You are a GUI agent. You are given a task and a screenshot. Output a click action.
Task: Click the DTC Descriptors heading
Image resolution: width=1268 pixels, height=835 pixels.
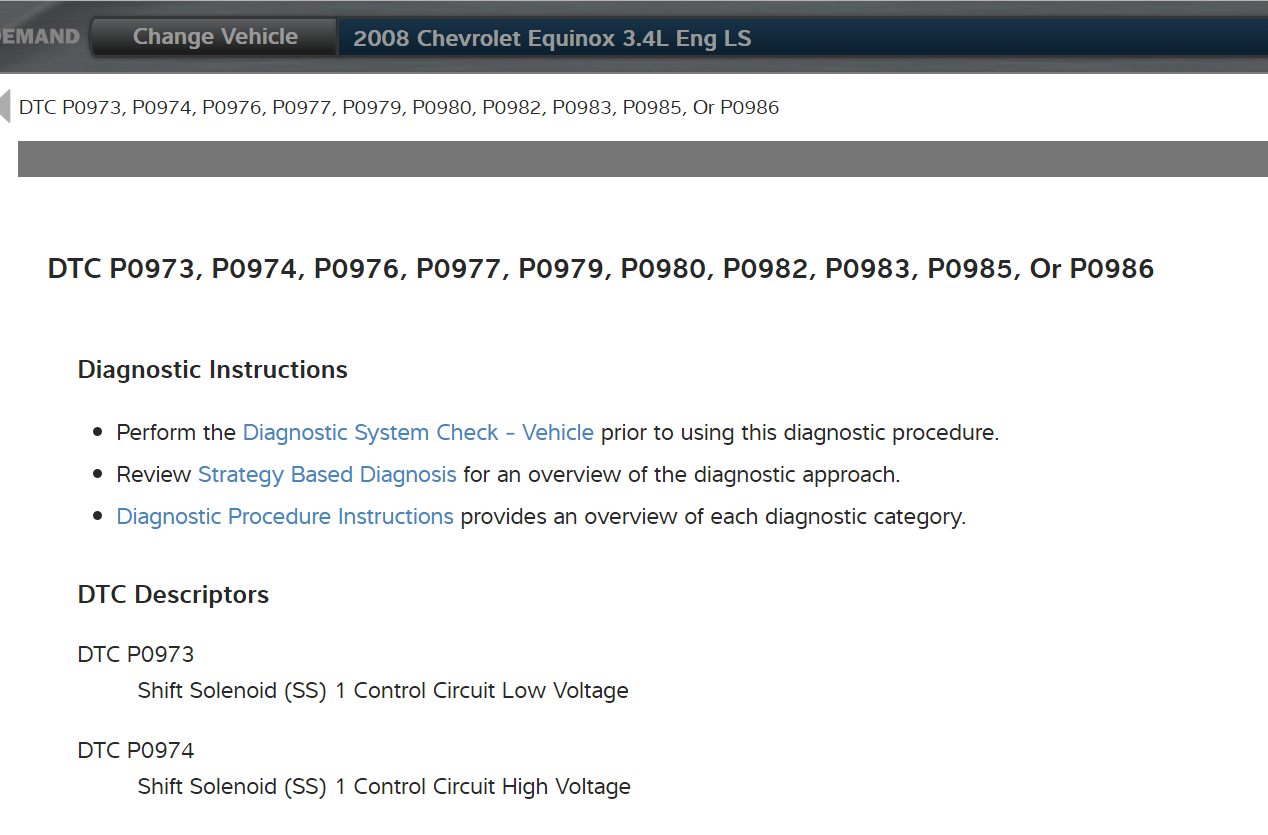[x=173, y=595]
